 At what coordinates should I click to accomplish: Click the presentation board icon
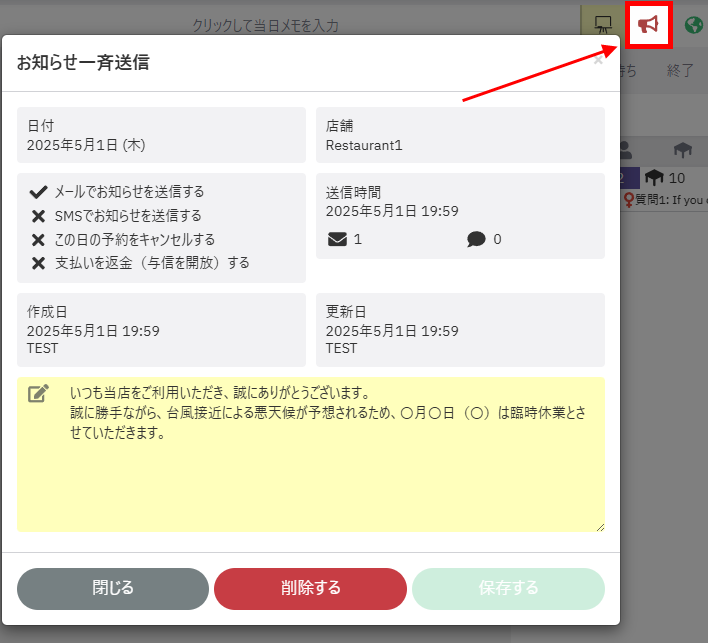point(603,24)
